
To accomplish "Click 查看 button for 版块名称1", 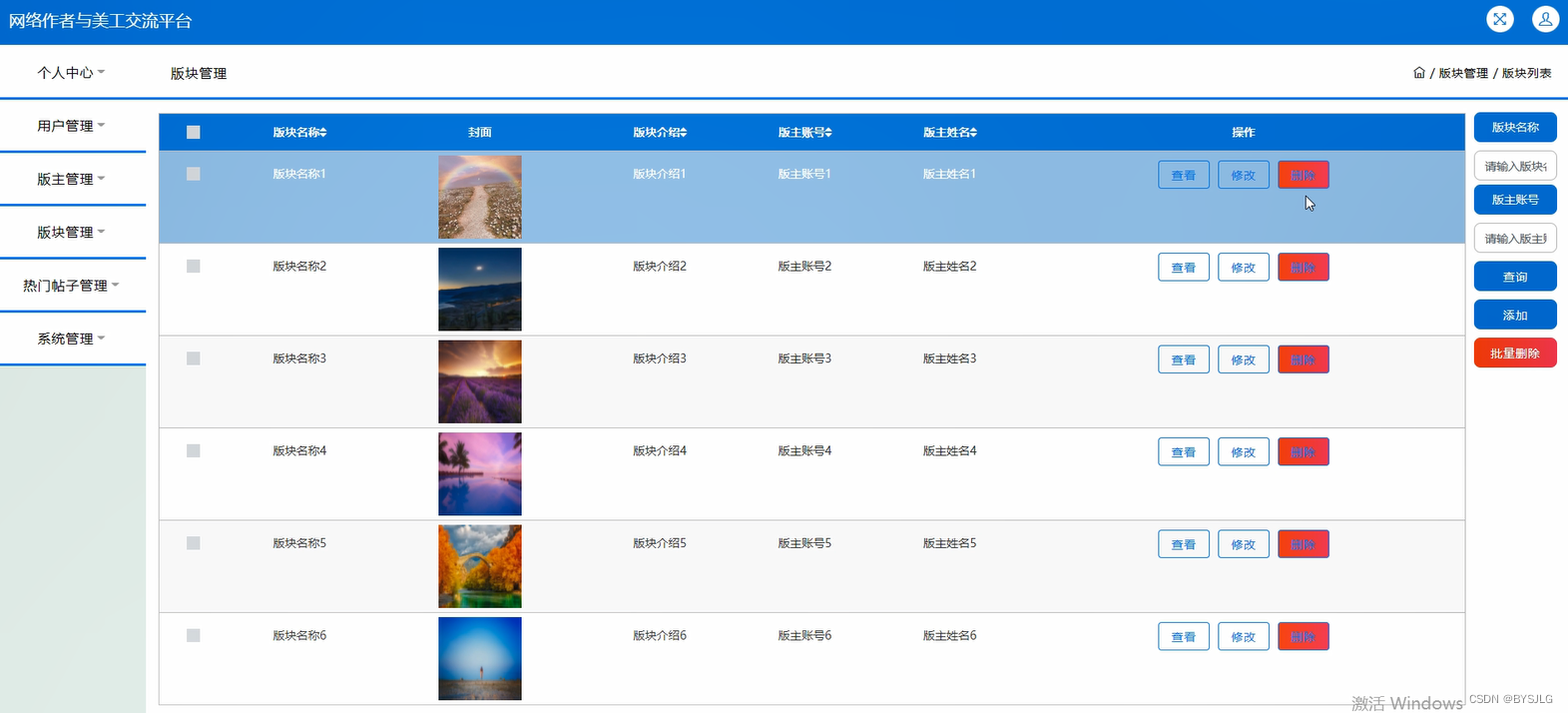I will pyautogui.click(x=1184, y=175).
